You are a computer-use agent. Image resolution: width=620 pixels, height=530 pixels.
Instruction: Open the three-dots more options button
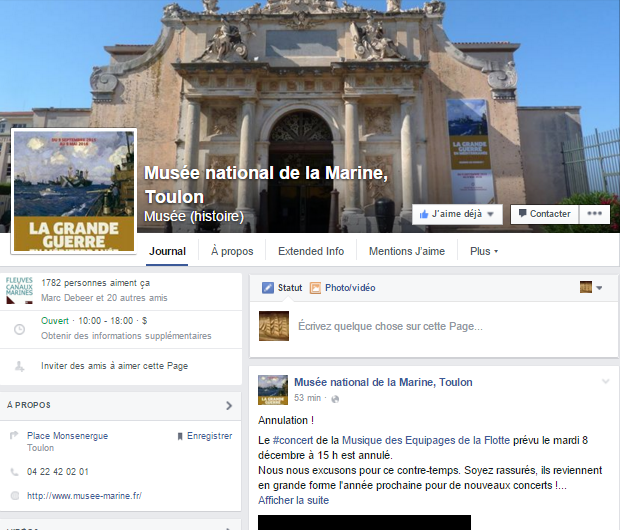pos(594,214)
